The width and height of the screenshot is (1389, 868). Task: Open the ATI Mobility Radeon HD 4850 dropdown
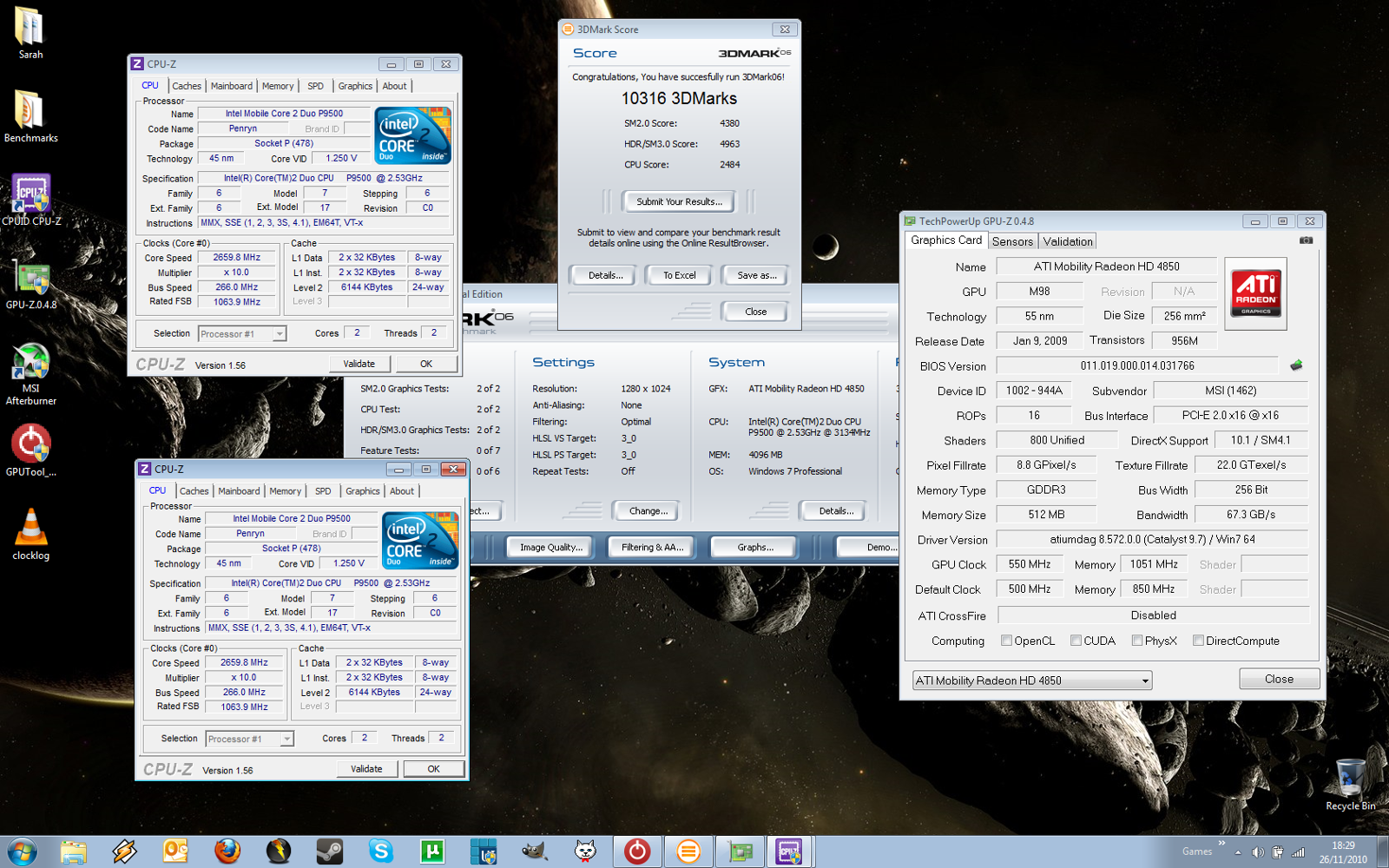point(1032,681)
